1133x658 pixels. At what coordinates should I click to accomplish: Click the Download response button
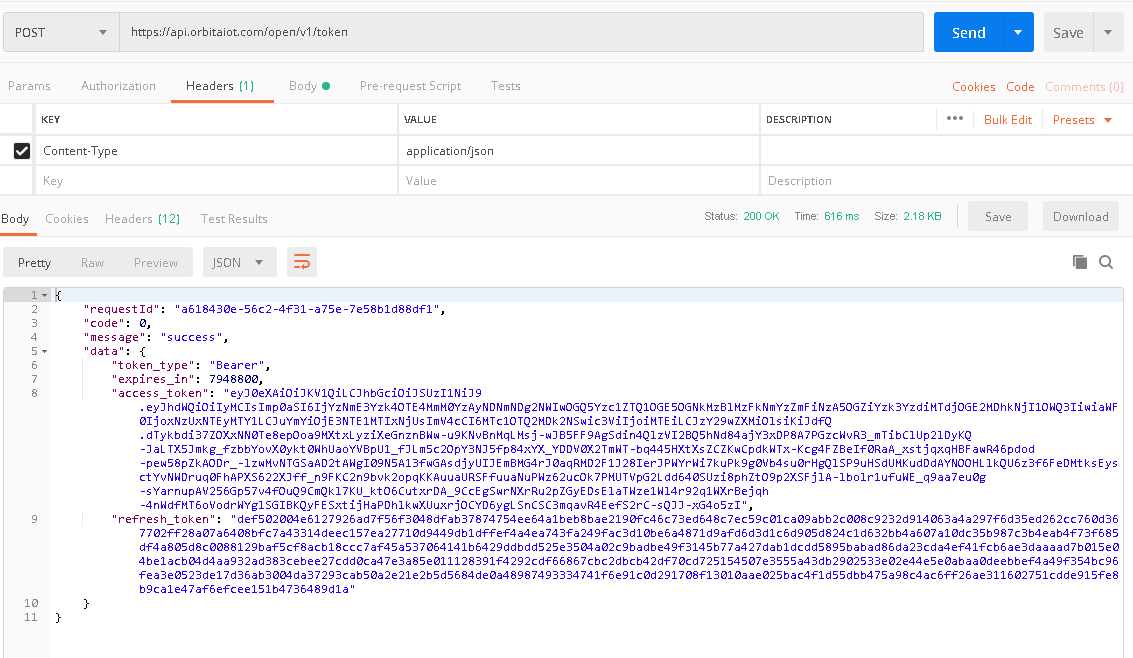[x=1080, y=216]
